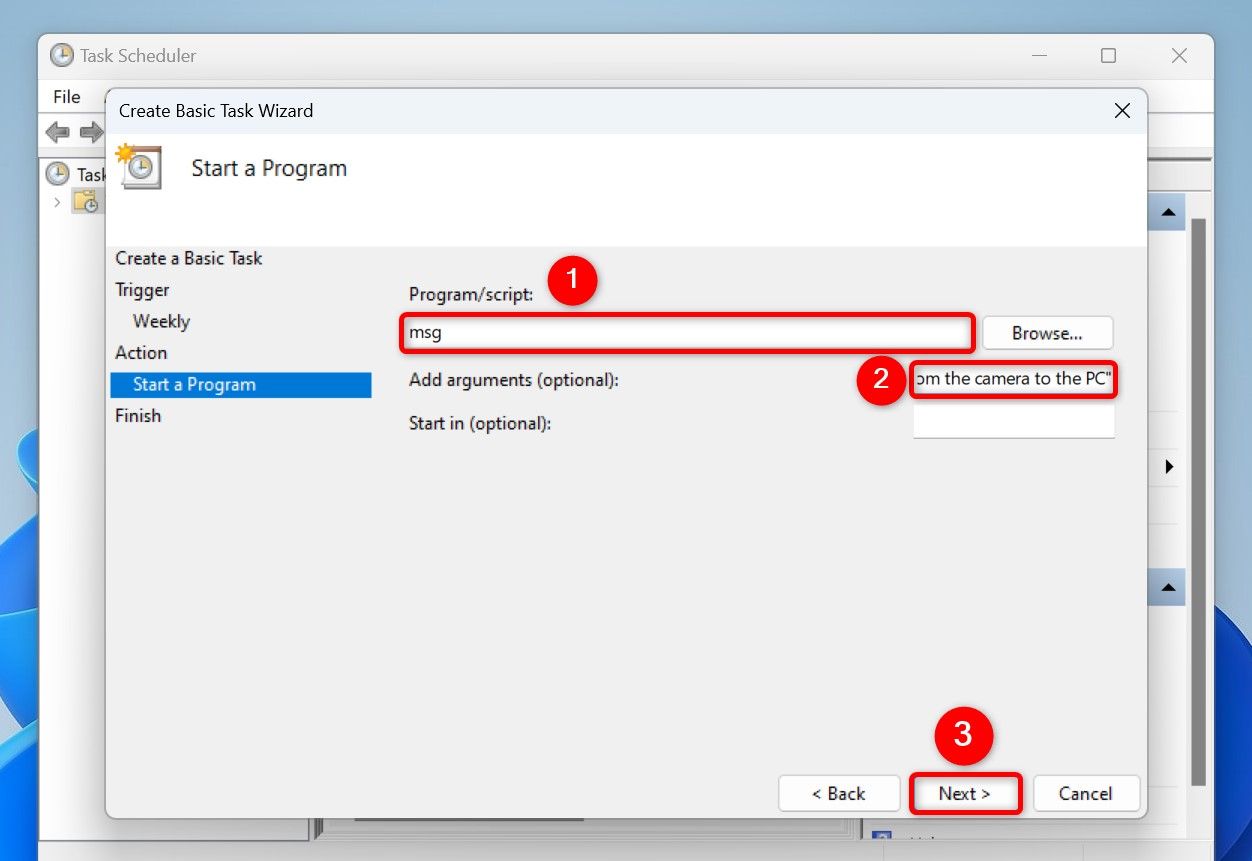
Task: Go to the previous step with Back
Action: (x=838, y=794)
